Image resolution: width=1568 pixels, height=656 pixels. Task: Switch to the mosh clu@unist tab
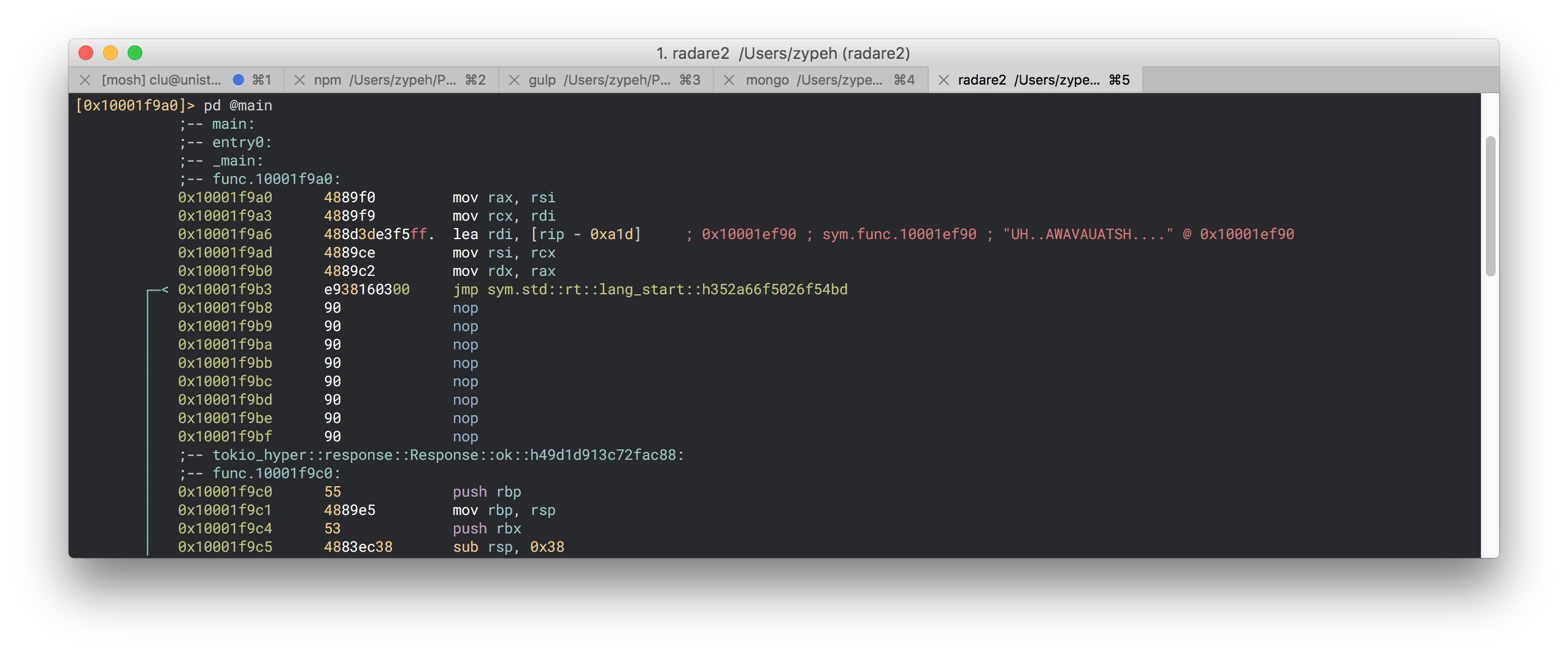tap(161, 80)
